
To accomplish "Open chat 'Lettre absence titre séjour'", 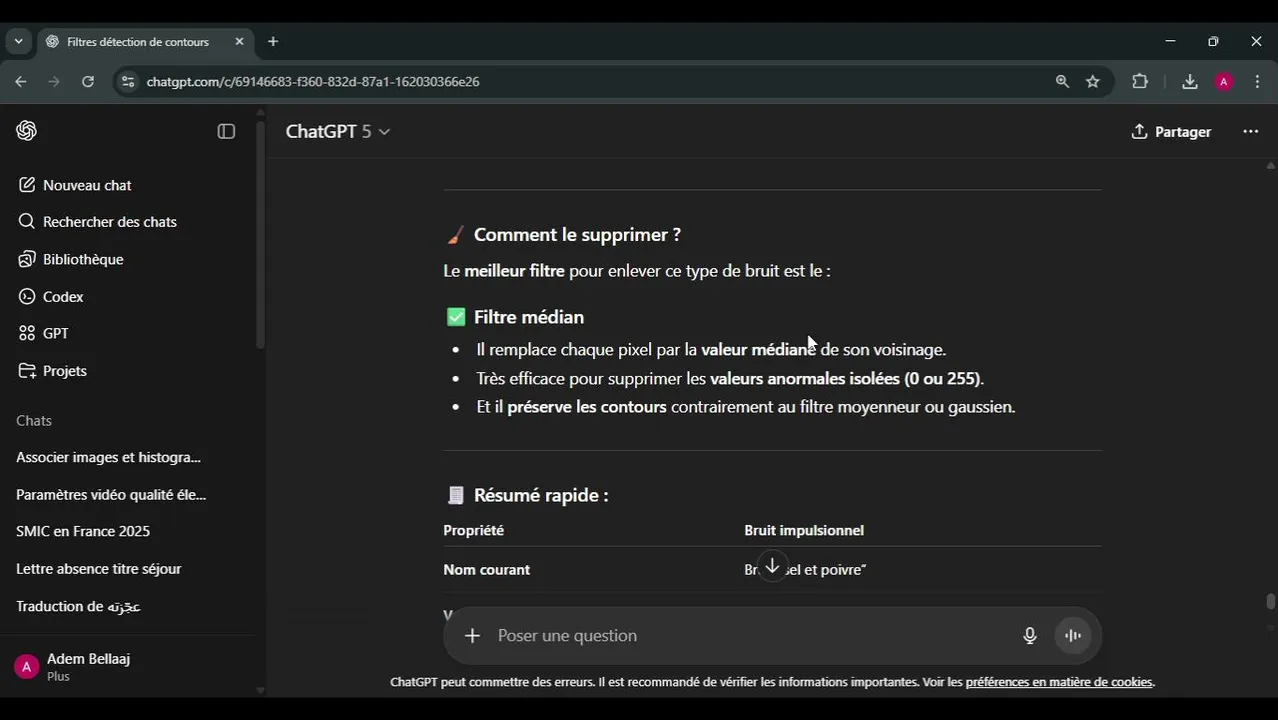I will click(x=99, y=569).
